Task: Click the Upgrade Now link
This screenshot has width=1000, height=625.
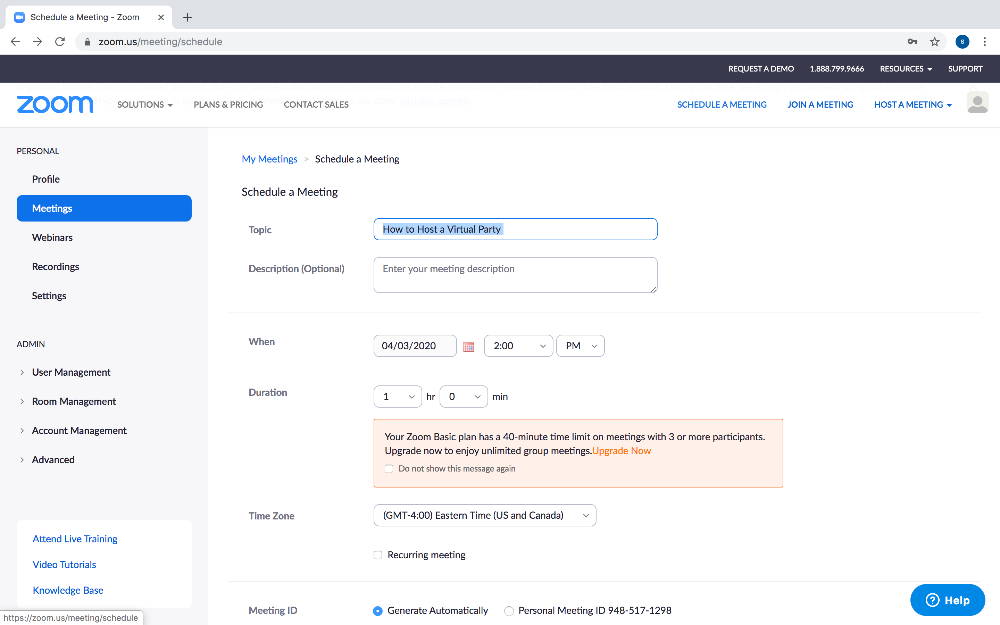Action: coord(622,451)
